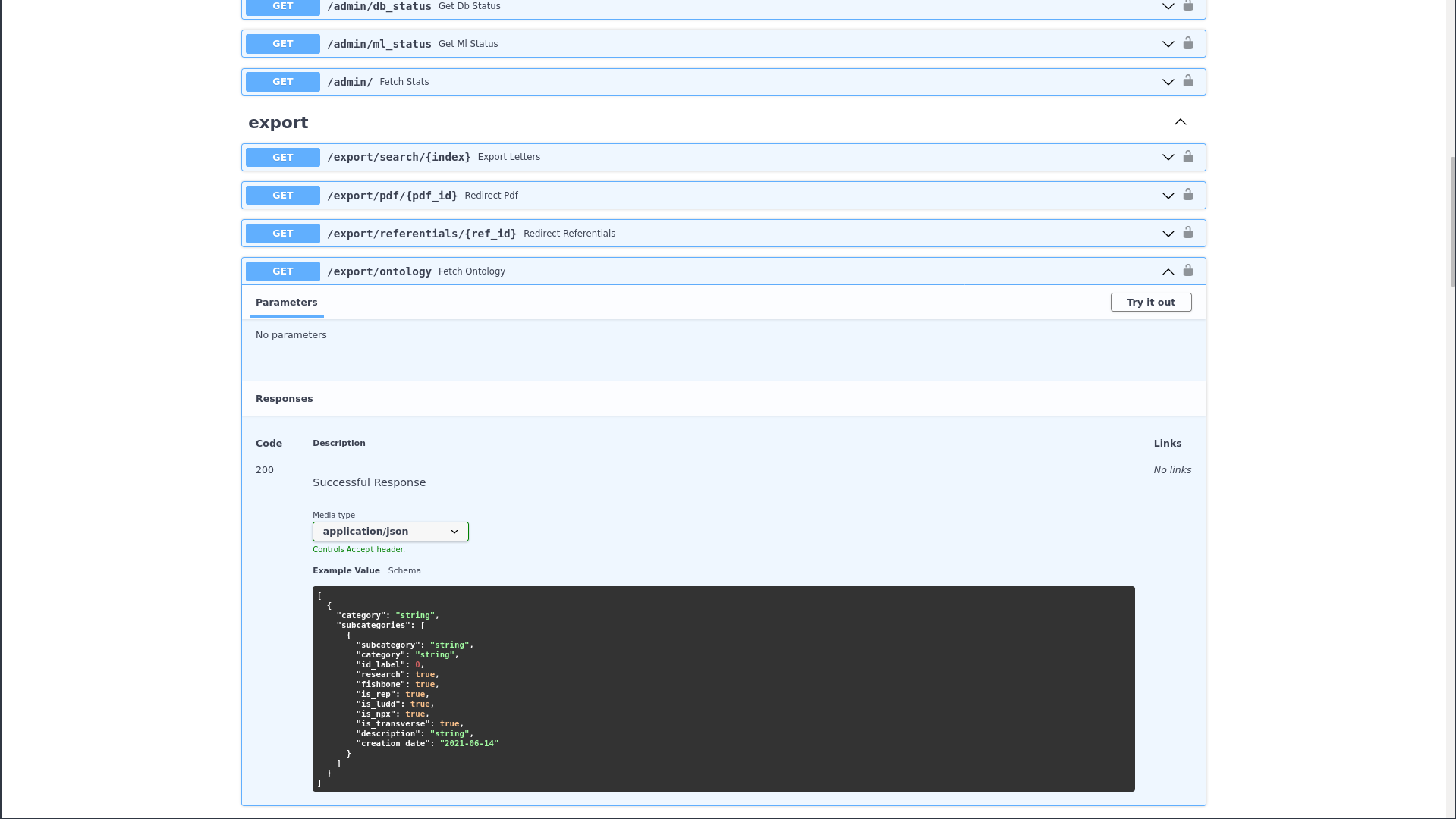
Task: Click lock icon for /export/search/{index}
Action: [x=1188, y=156]
